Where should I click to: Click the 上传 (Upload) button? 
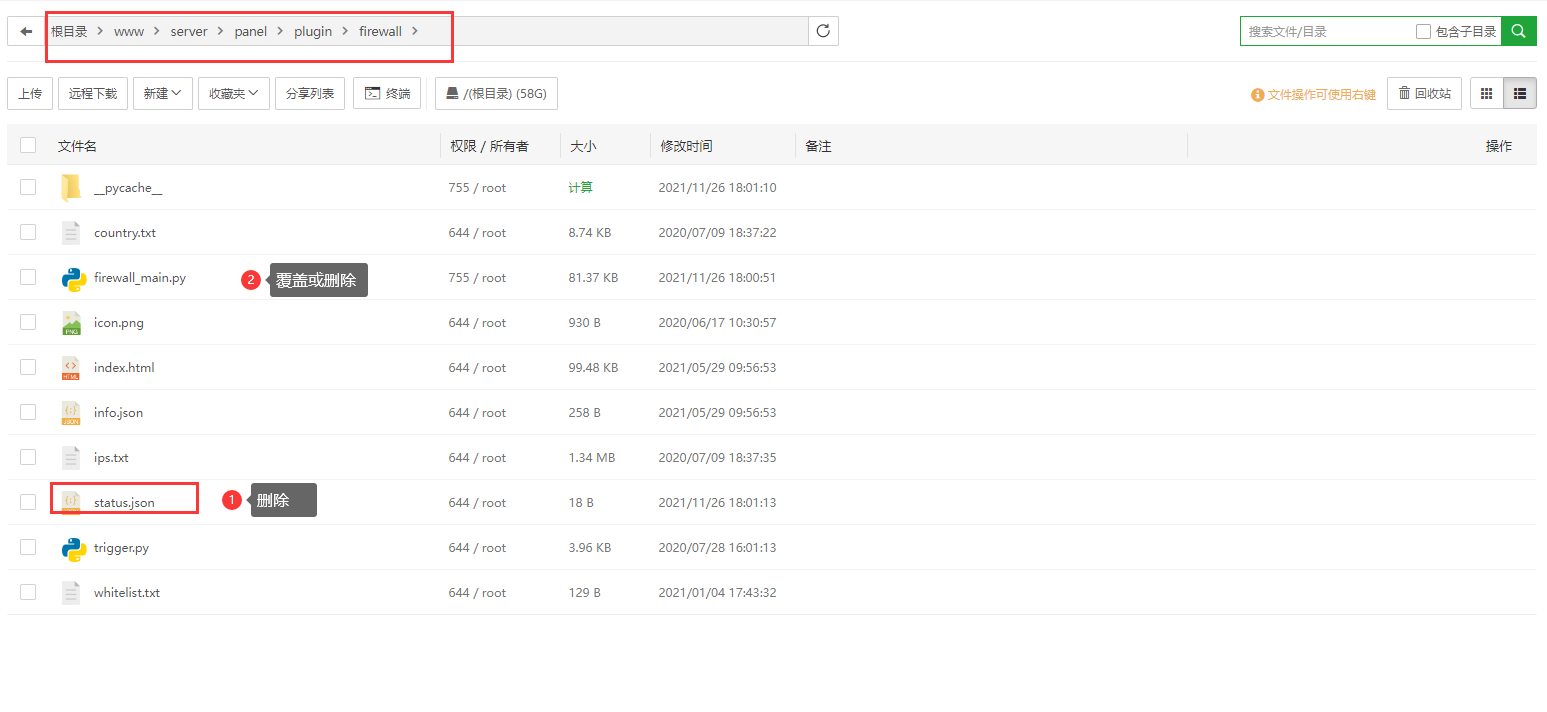pyautogui.click(x=30, y=93)
